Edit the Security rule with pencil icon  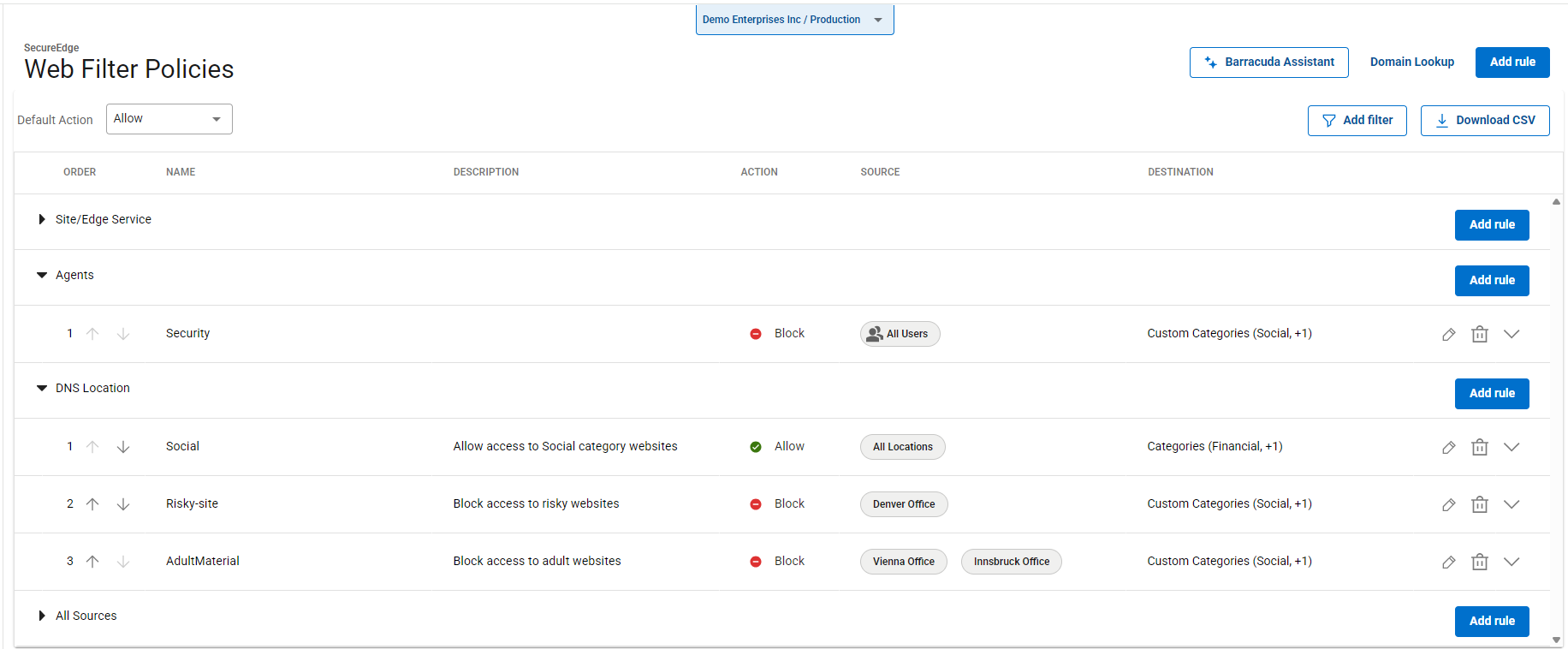pyautogui.click(x=1448, y=334)
